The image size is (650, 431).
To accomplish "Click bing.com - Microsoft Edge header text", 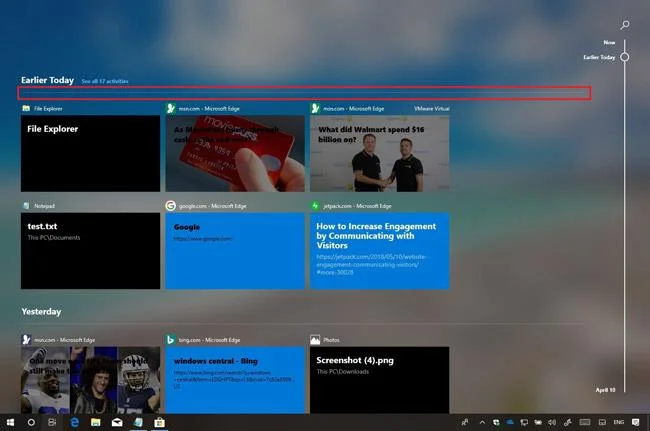I will pos(209,340).
